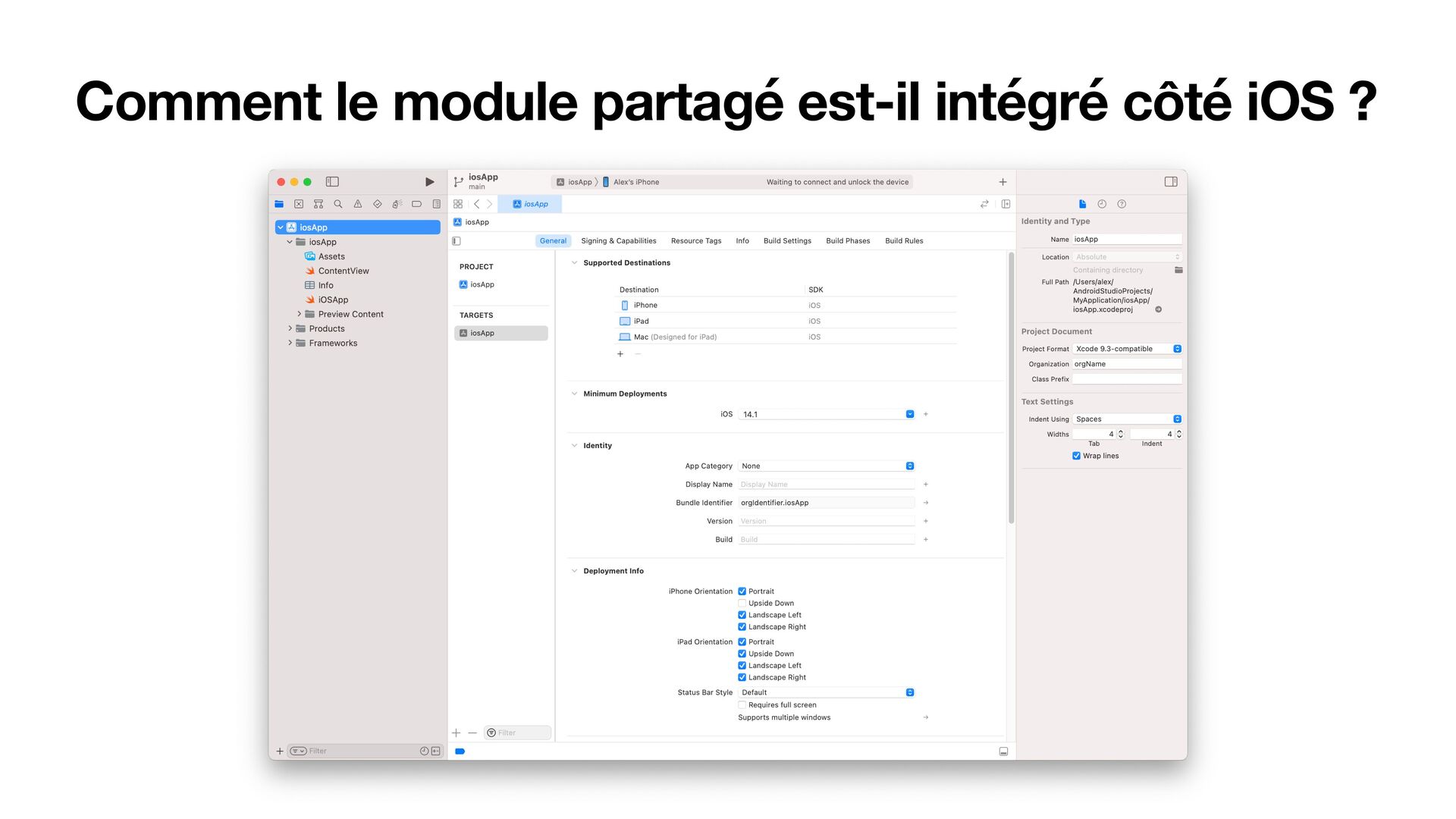Viewport: 1456px width, 819px height.
Task: Add editor with the split editor icon
Action: pos(1006,204)
